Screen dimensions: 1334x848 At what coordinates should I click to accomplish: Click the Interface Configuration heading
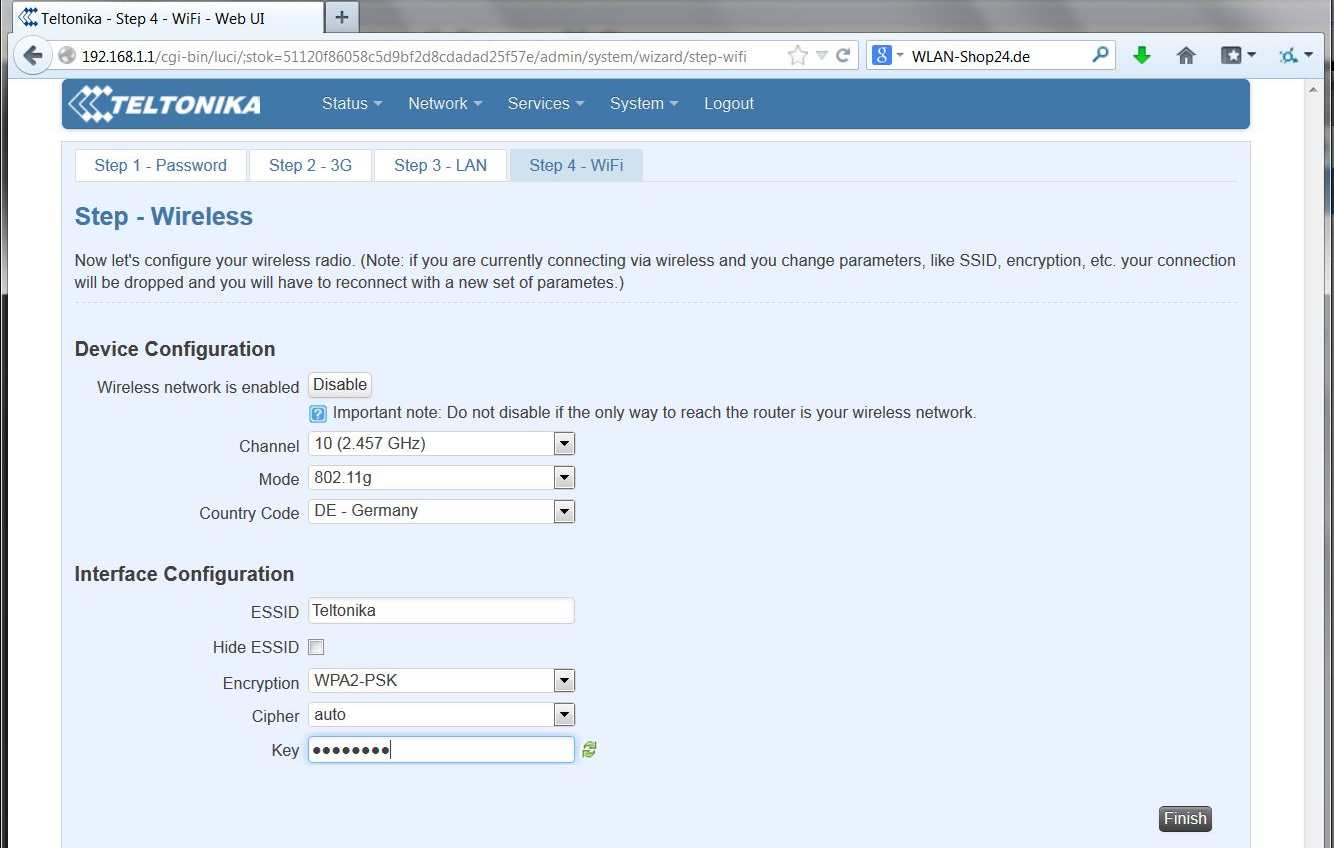pyautogui.click(x=184, y=574)
